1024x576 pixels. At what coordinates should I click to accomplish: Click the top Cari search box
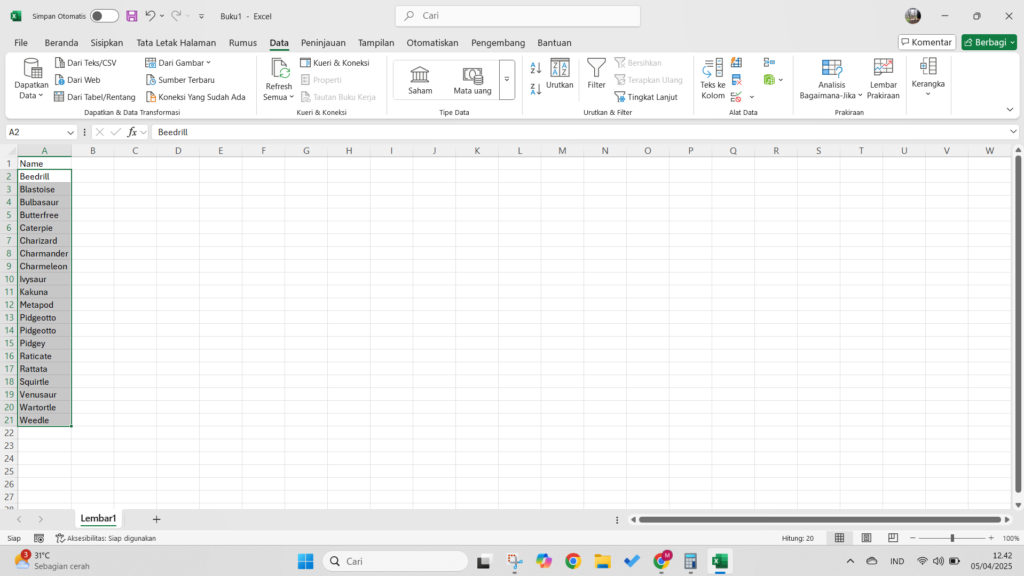(x=518, y=16)
